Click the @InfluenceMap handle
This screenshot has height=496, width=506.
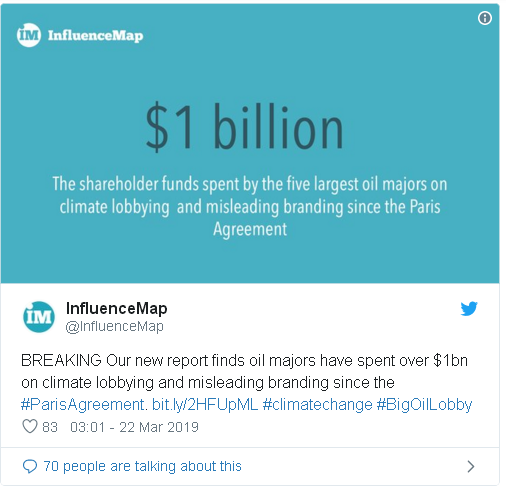114,326
